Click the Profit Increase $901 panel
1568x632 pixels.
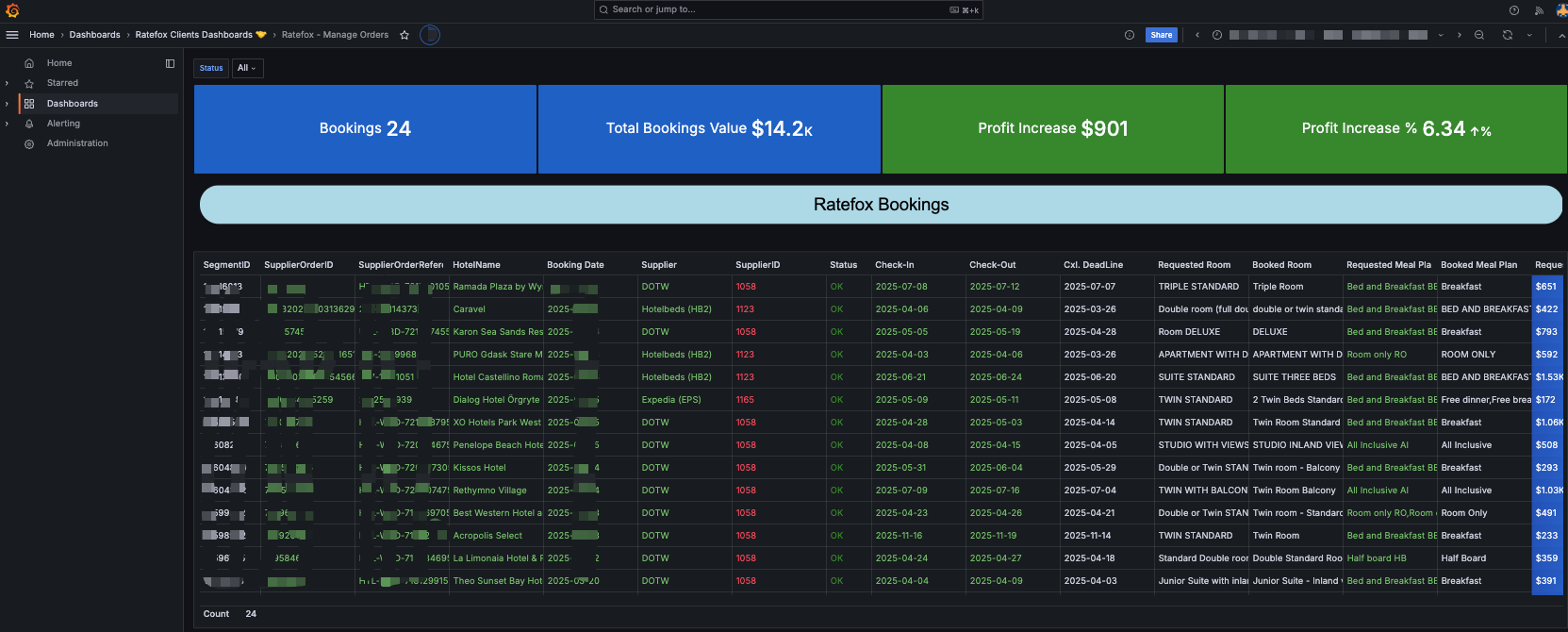pyautogui.click(x=1052, y=129)
